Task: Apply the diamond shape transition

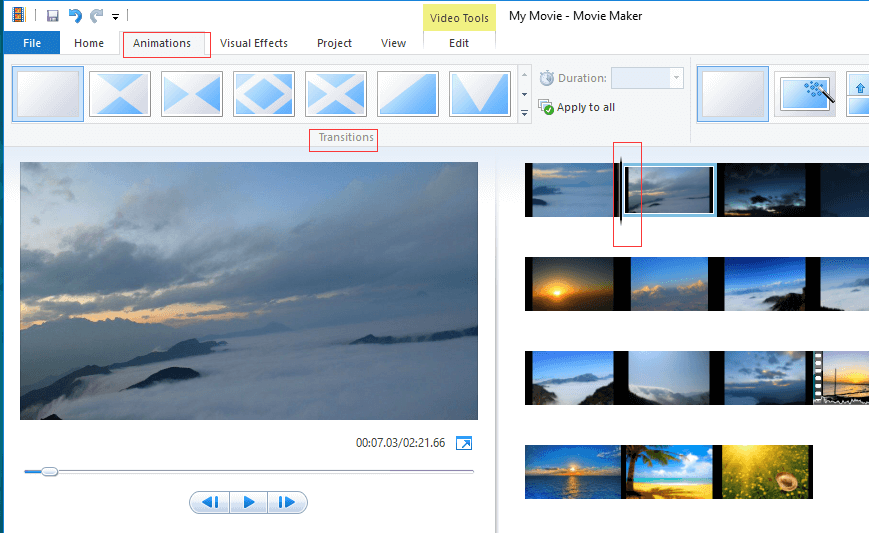Action: pyautogui.click(x=264, y=94)
